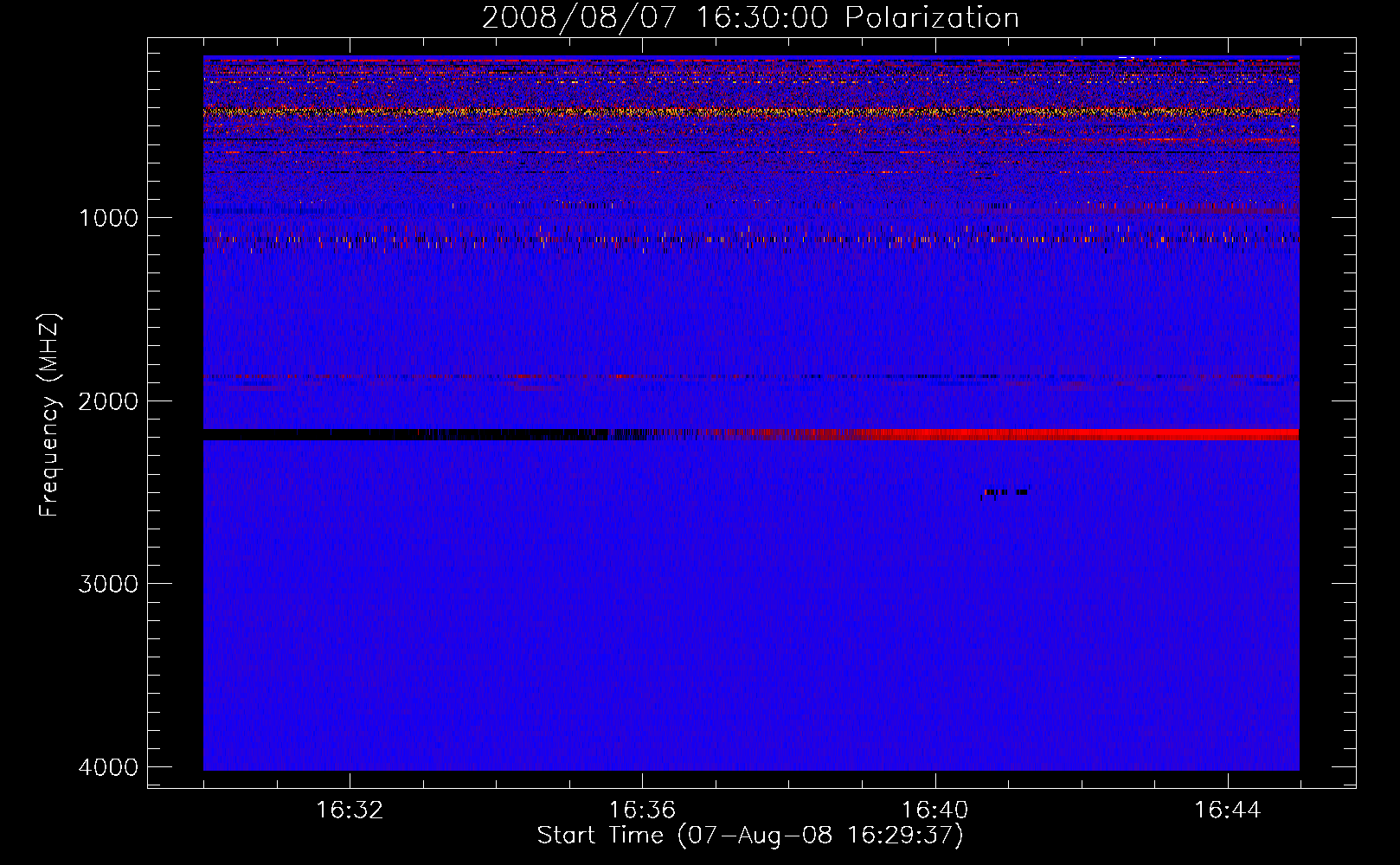Click the '16:44' time tick label

click(x=1228, y=811)
